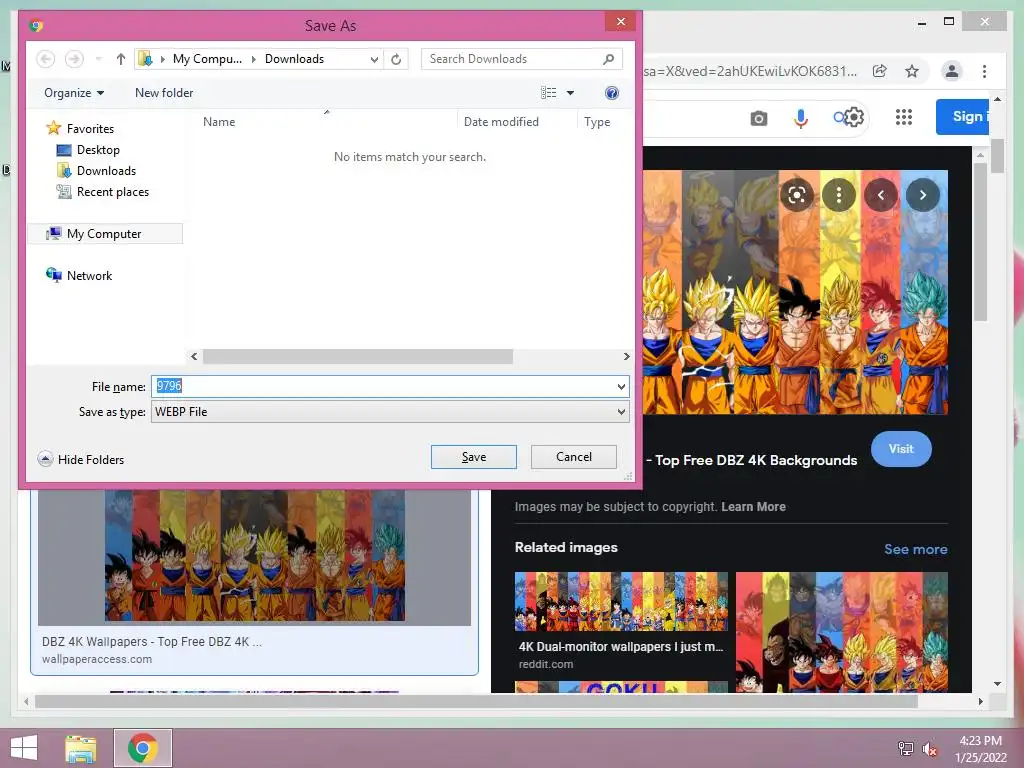The image size is (1024, 768).
Task: Select DBZ 4K Wallpapers result thumbnail
Action: click(254, 556)
